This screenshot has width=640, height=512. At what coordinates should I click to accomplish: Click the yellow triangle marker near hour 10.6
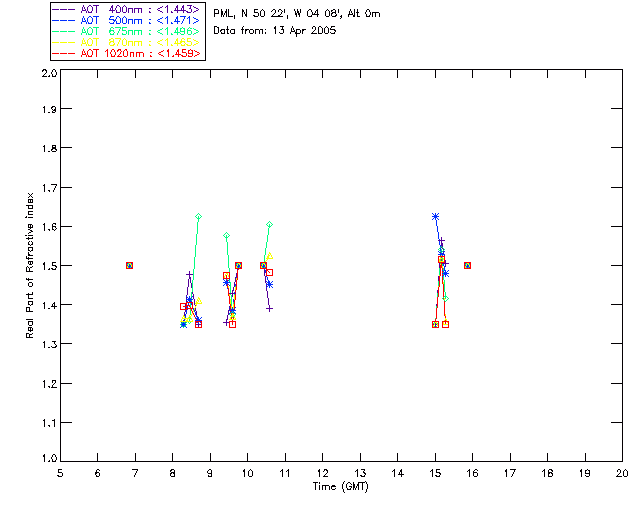(x=269, y=256)
